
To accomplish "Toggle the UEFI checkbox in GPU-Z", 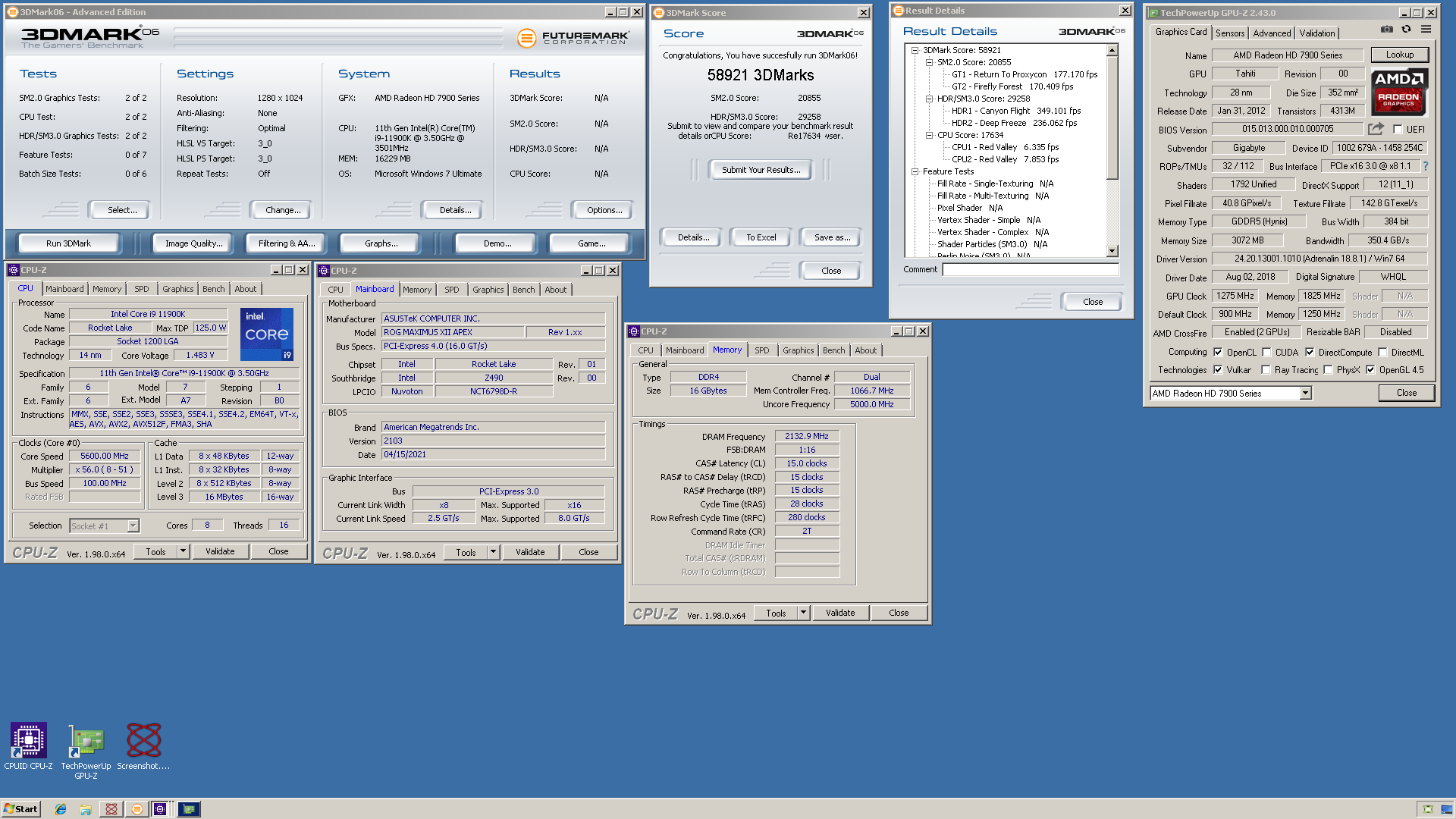I will [x=1398, y=130].
